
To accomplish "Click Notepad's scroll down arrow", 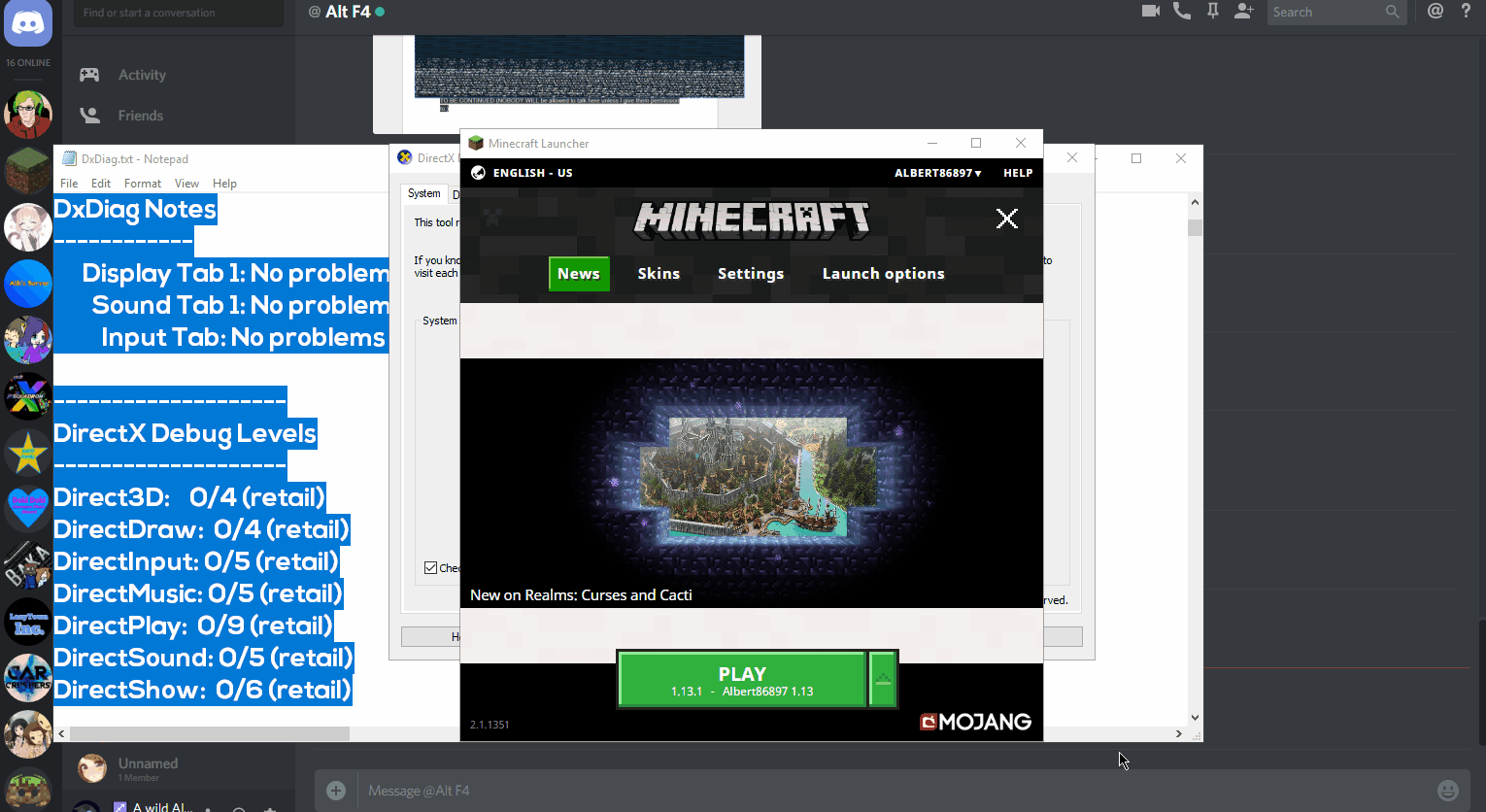I will (x=1195, y=718).
